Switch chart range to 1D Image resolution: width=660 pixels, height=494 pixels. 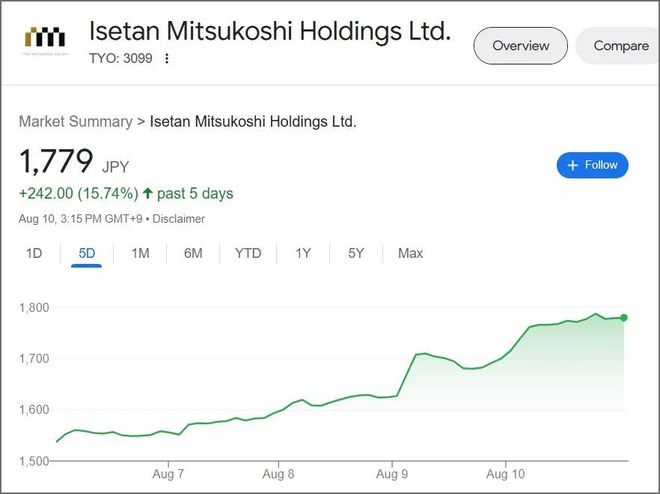pos(34,253)
